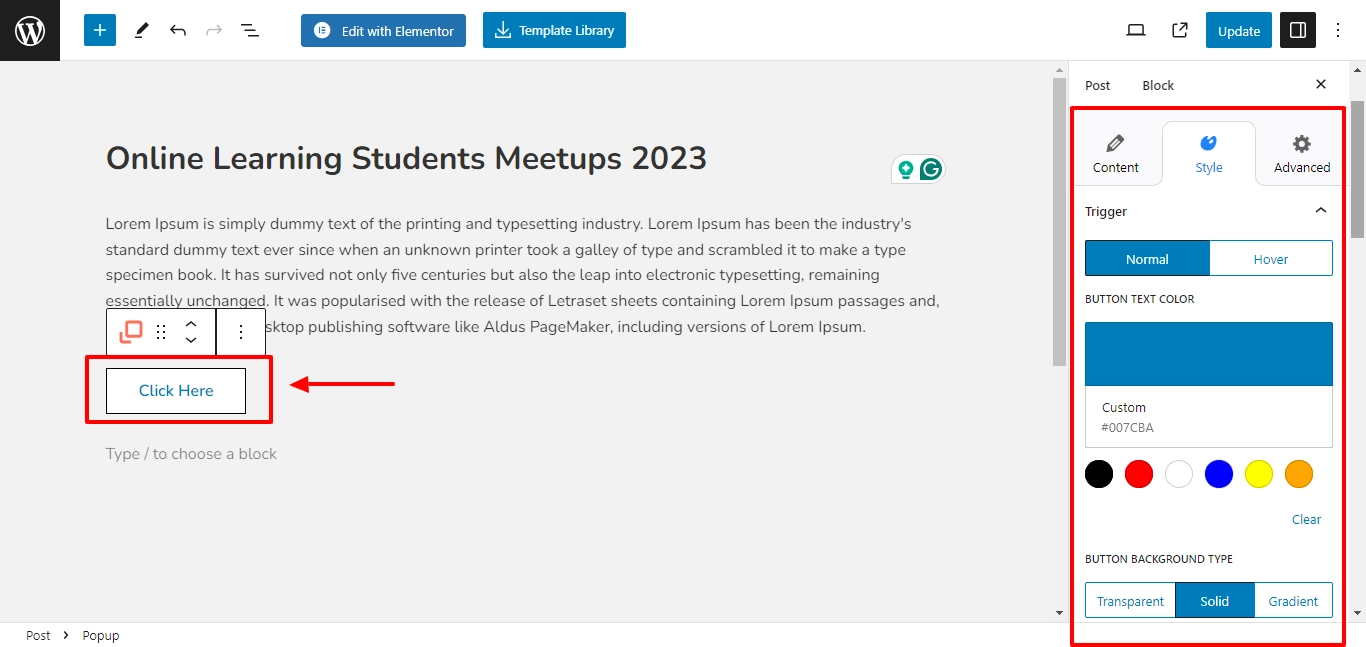This screenshot has height=647, width=1366.
Task: Switch to the Content tab
Action: click(1116, 154)
